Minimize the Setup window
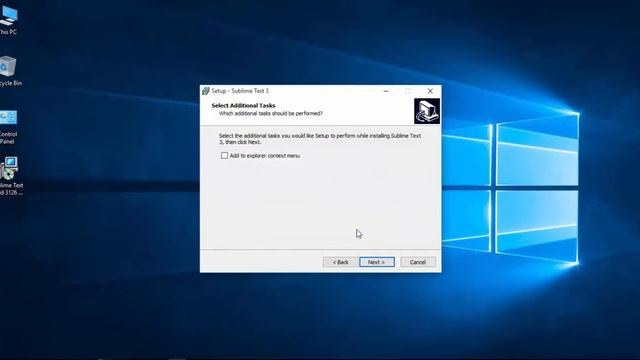Screen dimensions: 640x360 (386, 91)
